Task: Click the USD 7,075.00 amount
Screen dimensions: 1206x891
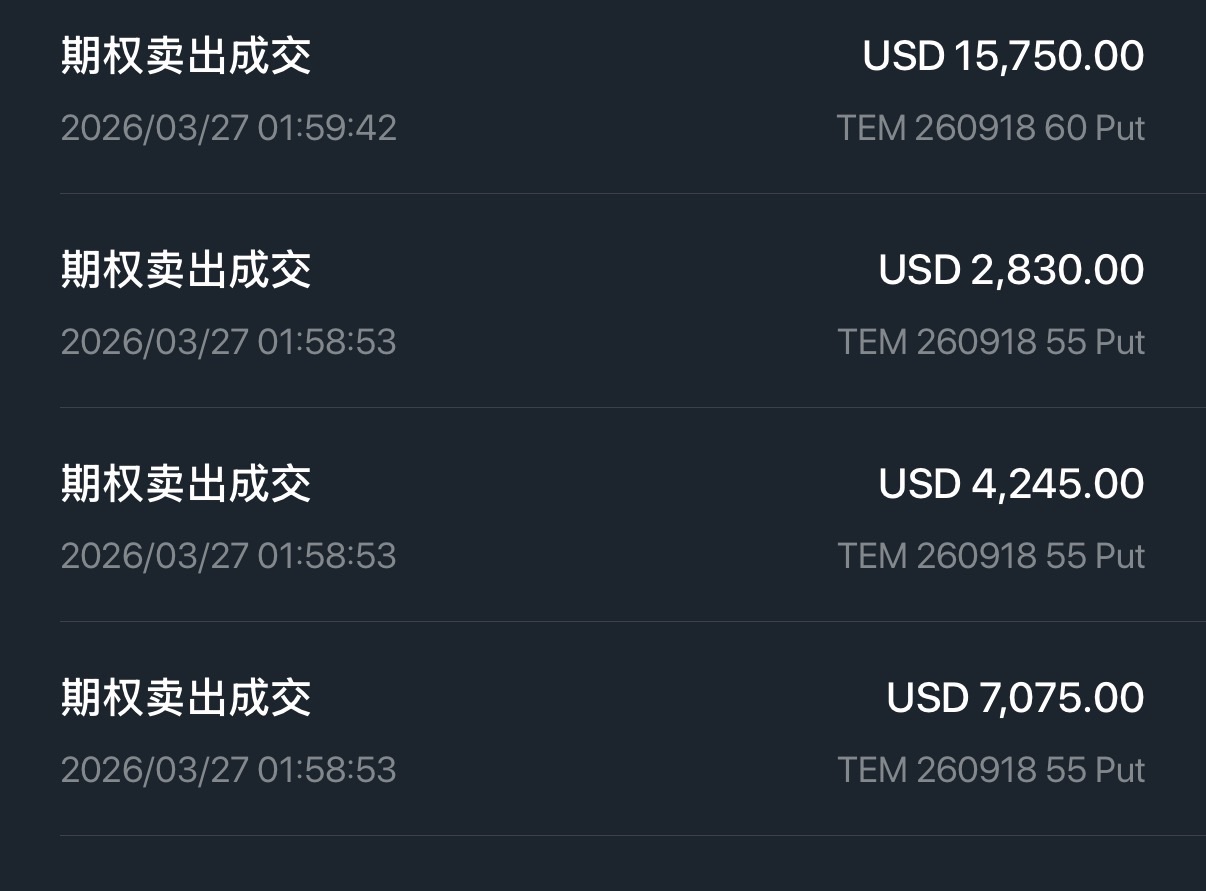Action: pyautogui.click(x=1015, y=698)
